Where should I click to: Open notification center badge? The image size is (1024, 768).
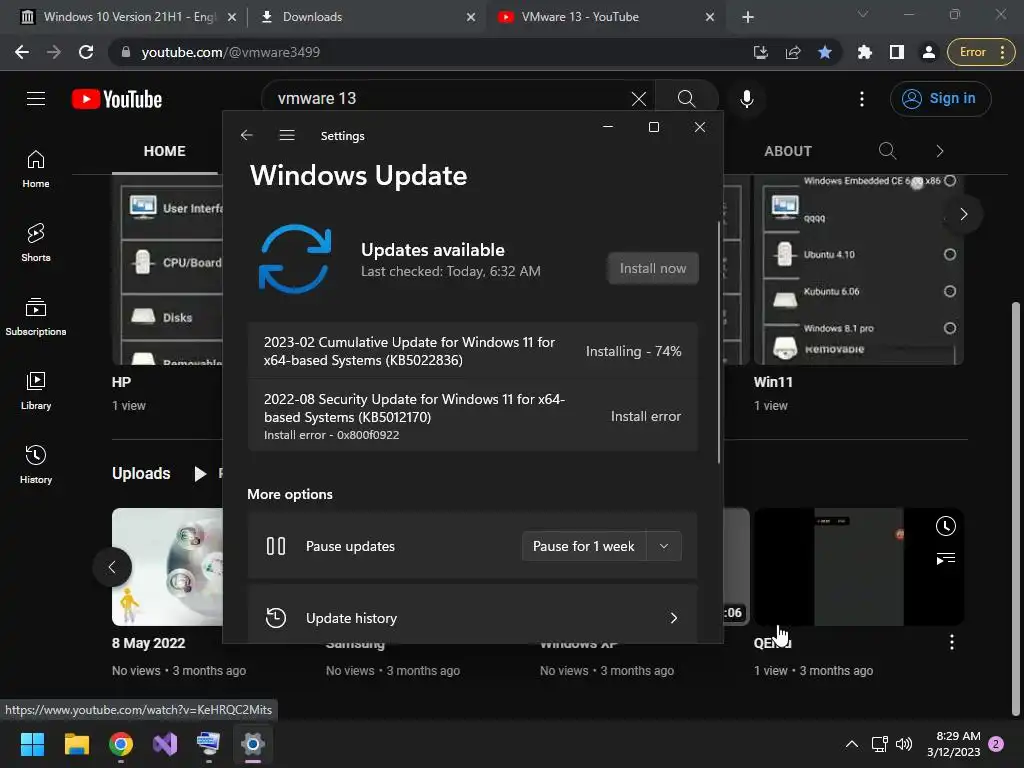pos(996,744)
